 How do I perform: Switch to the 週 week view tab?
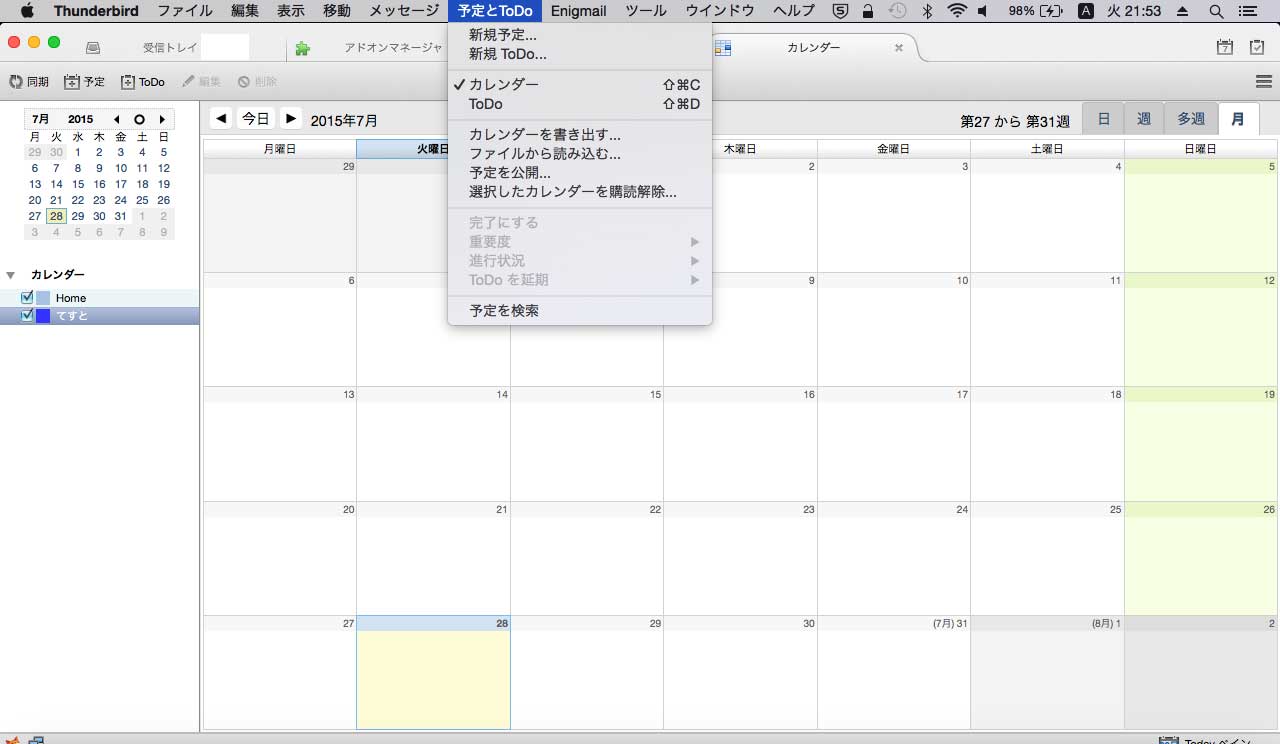[1143, 119]
